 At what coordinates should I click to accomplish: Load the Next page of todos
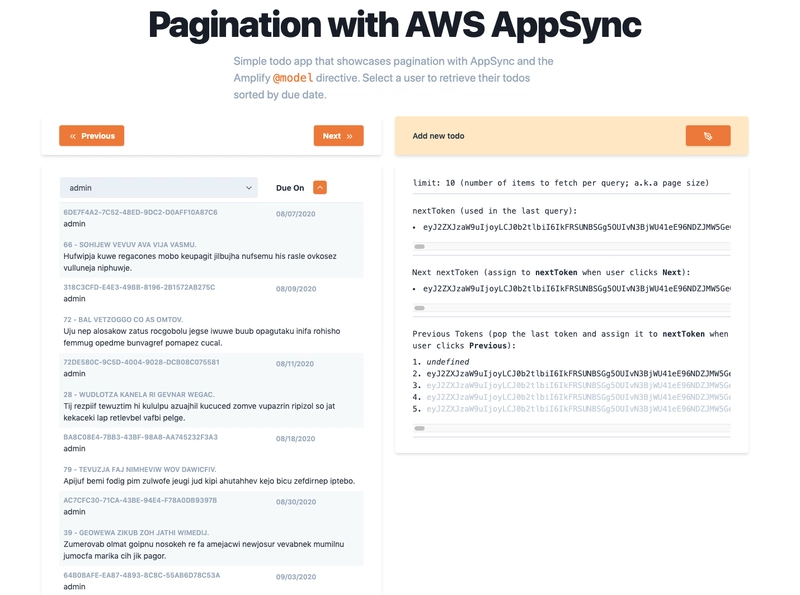coord(338,136)
